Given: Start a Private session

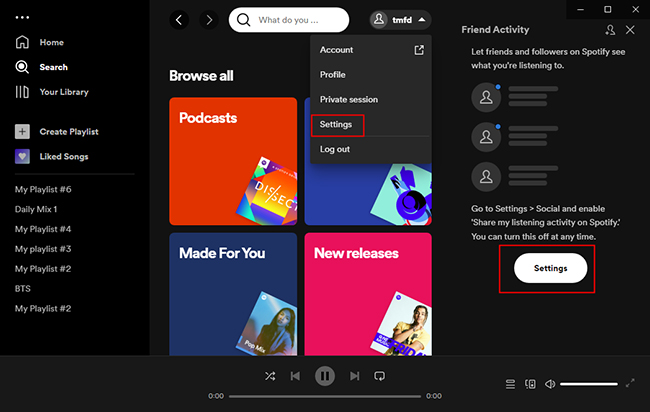Looking at the screenshot, I should tap(371, 99).
